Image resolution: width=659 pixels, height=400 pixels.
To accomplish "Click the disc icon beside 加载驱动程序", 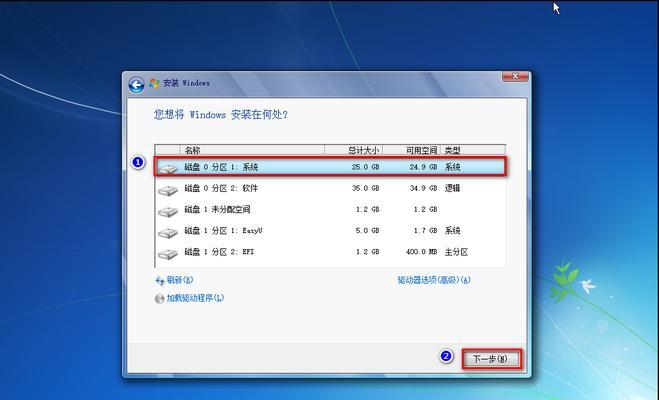I will coord(159,299).
